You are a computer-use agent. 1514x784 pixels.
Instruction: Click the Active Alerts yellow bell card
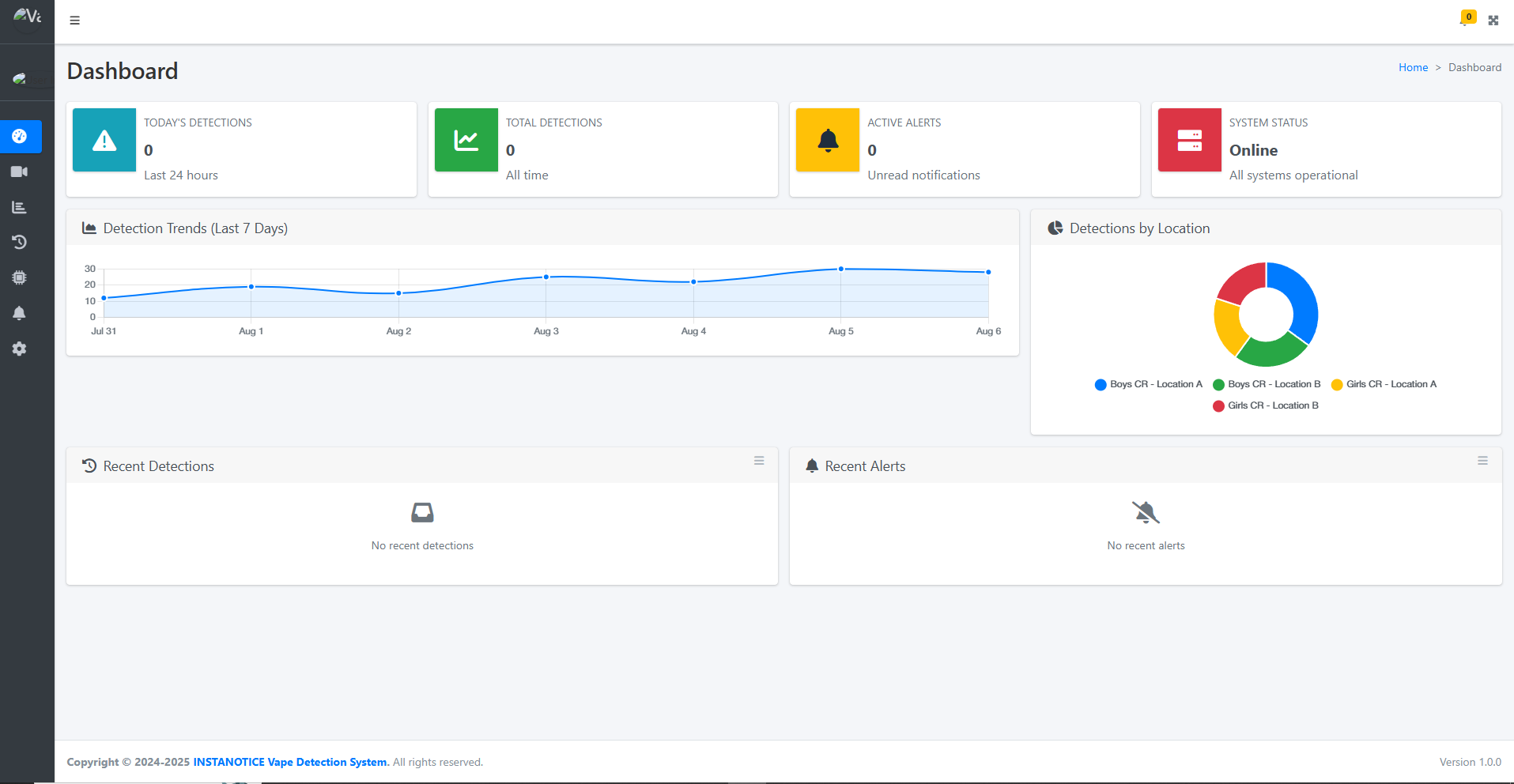pos(828,140)
